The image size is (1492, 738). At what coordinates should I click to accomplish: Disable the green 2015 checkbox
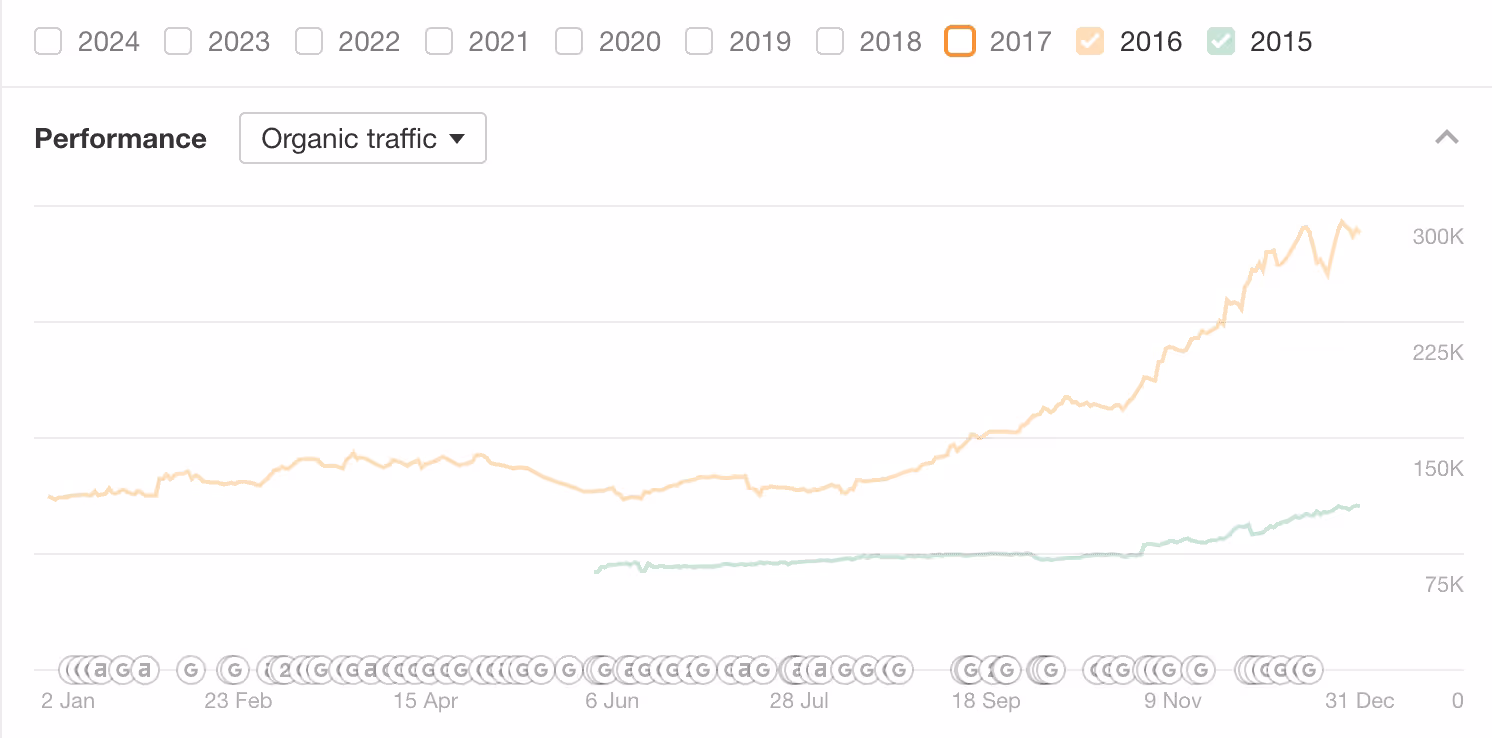coord(1220,42)
